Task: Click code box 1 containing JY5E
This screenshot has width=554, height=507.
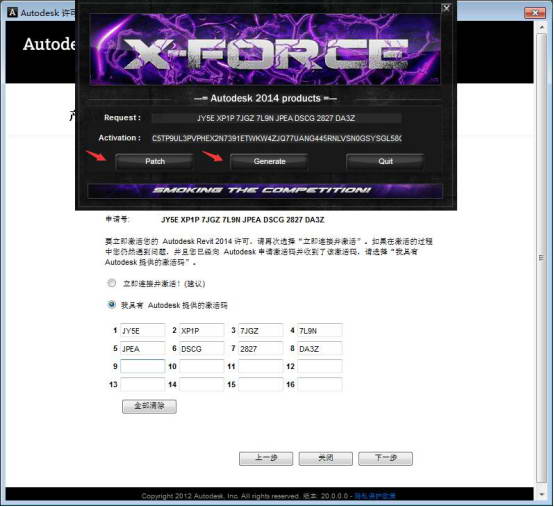Action: pyautogui.click(x=142, y=331)
